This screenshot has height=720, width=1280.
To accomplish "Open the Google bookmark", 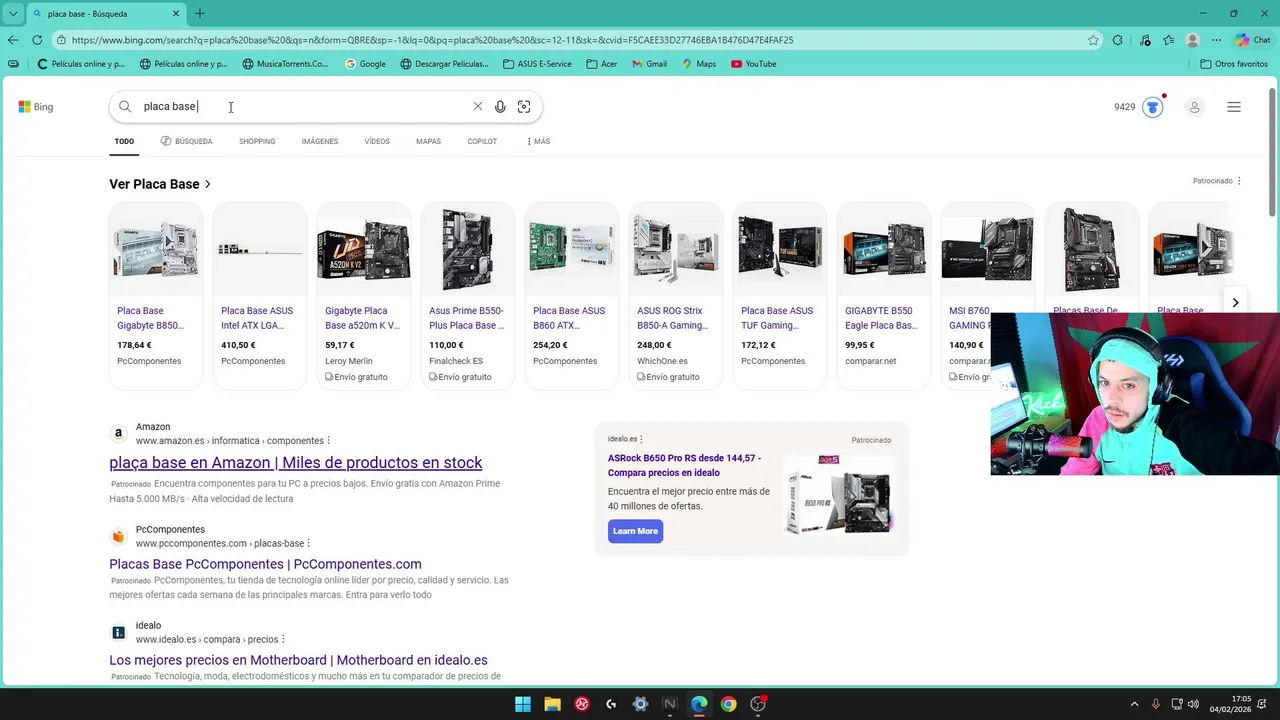I will (365, 64).
